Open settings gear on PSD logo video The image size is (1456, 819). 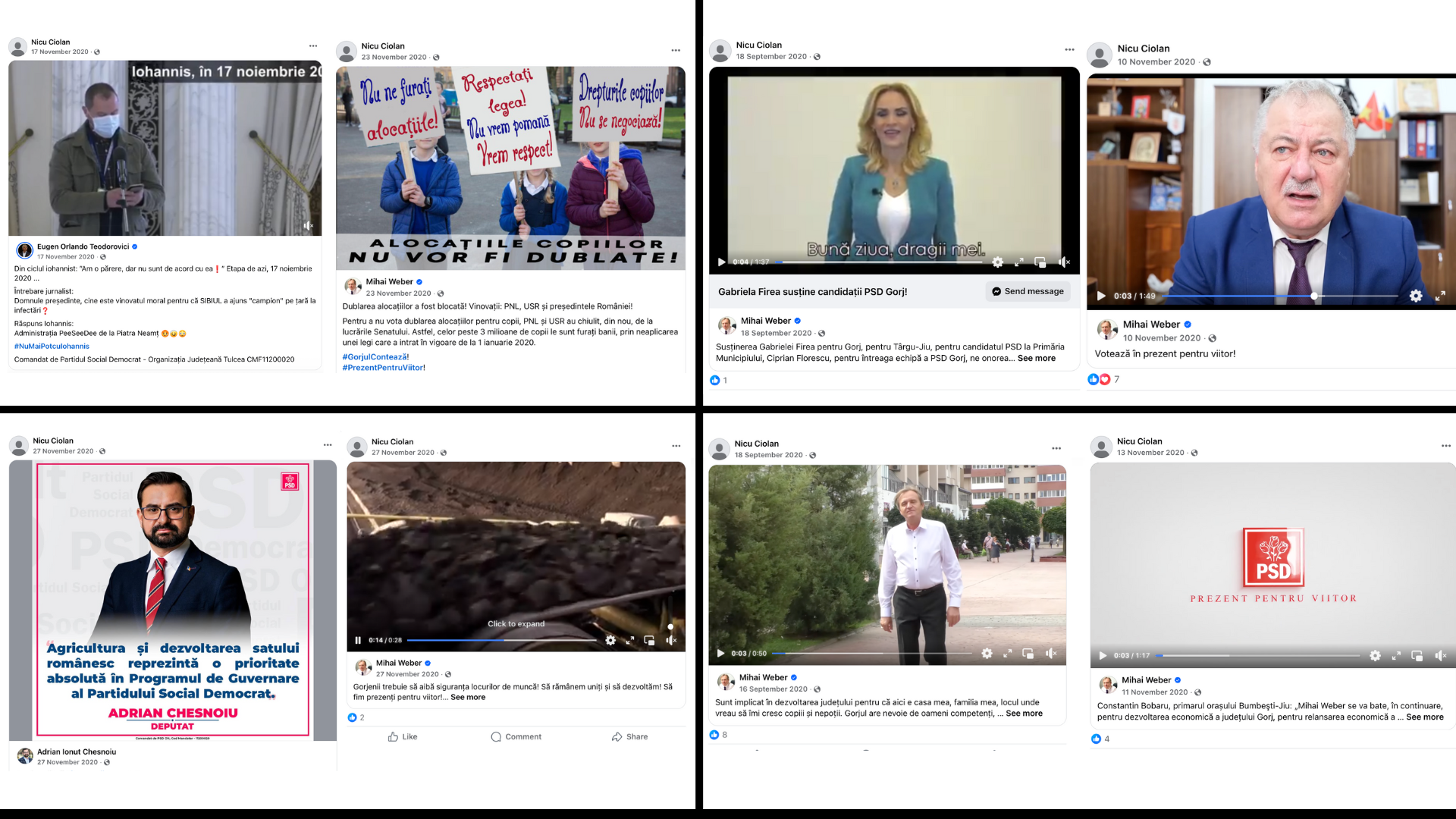pyautogui.click(x=1375, y=655)
